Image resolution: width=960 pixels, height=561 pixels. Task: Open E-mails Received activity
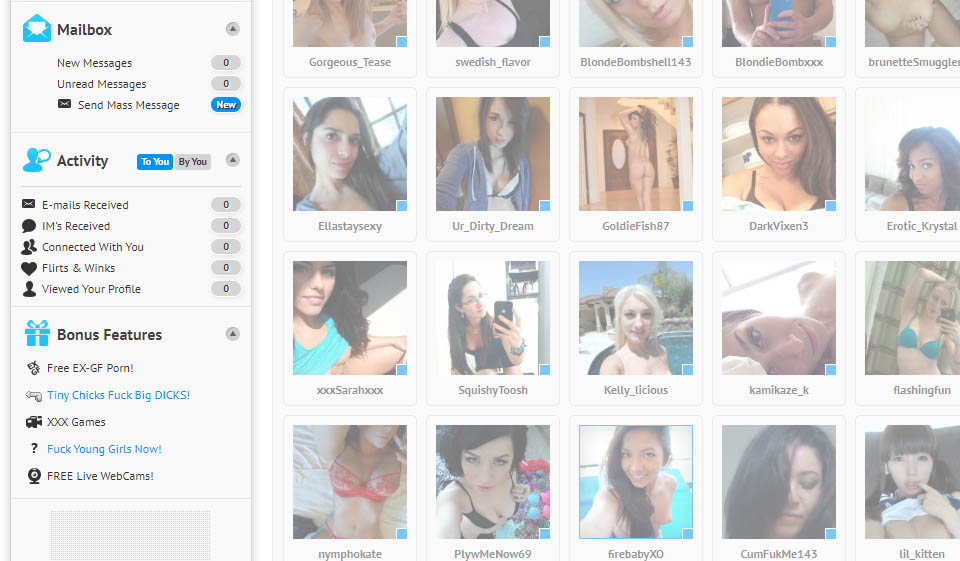85,205
